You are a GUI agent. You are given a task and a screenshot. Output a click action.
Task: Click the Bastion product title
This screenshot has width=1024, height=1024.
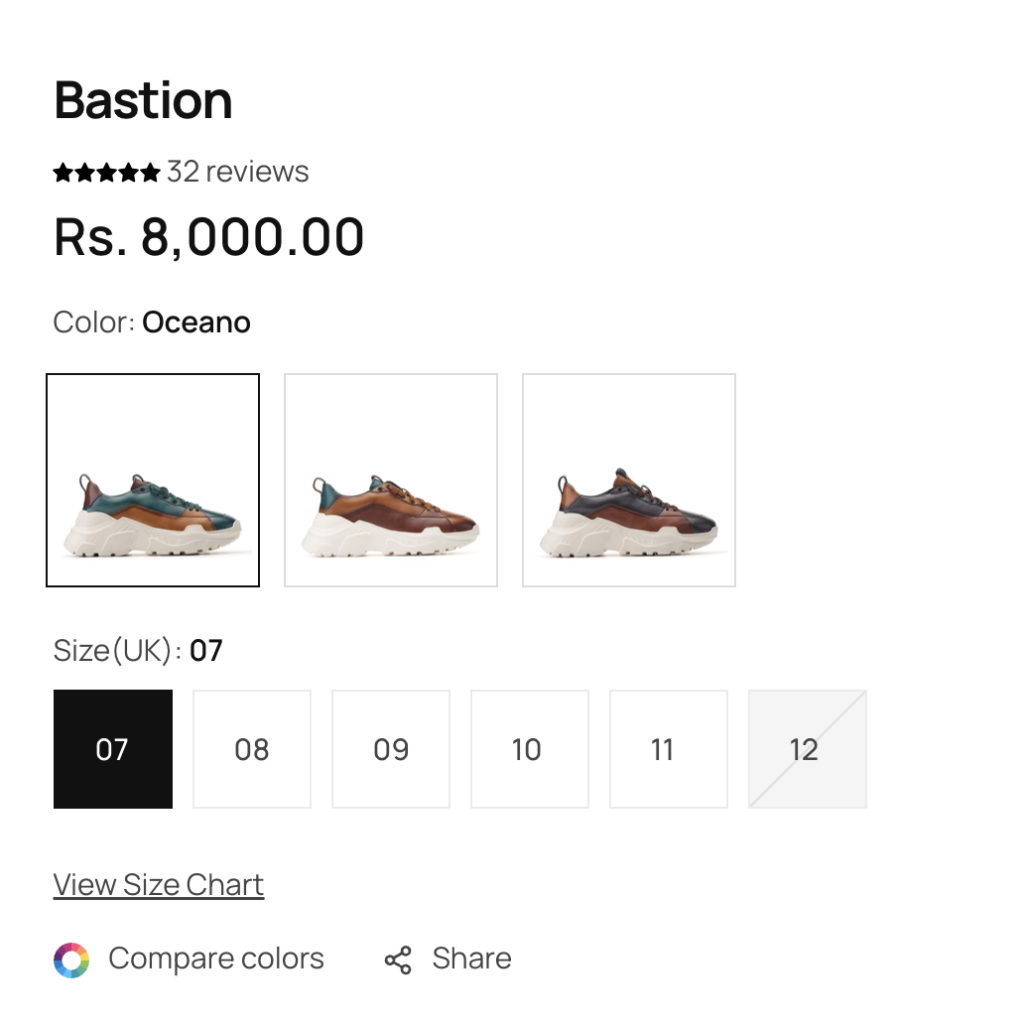(143, 101)
